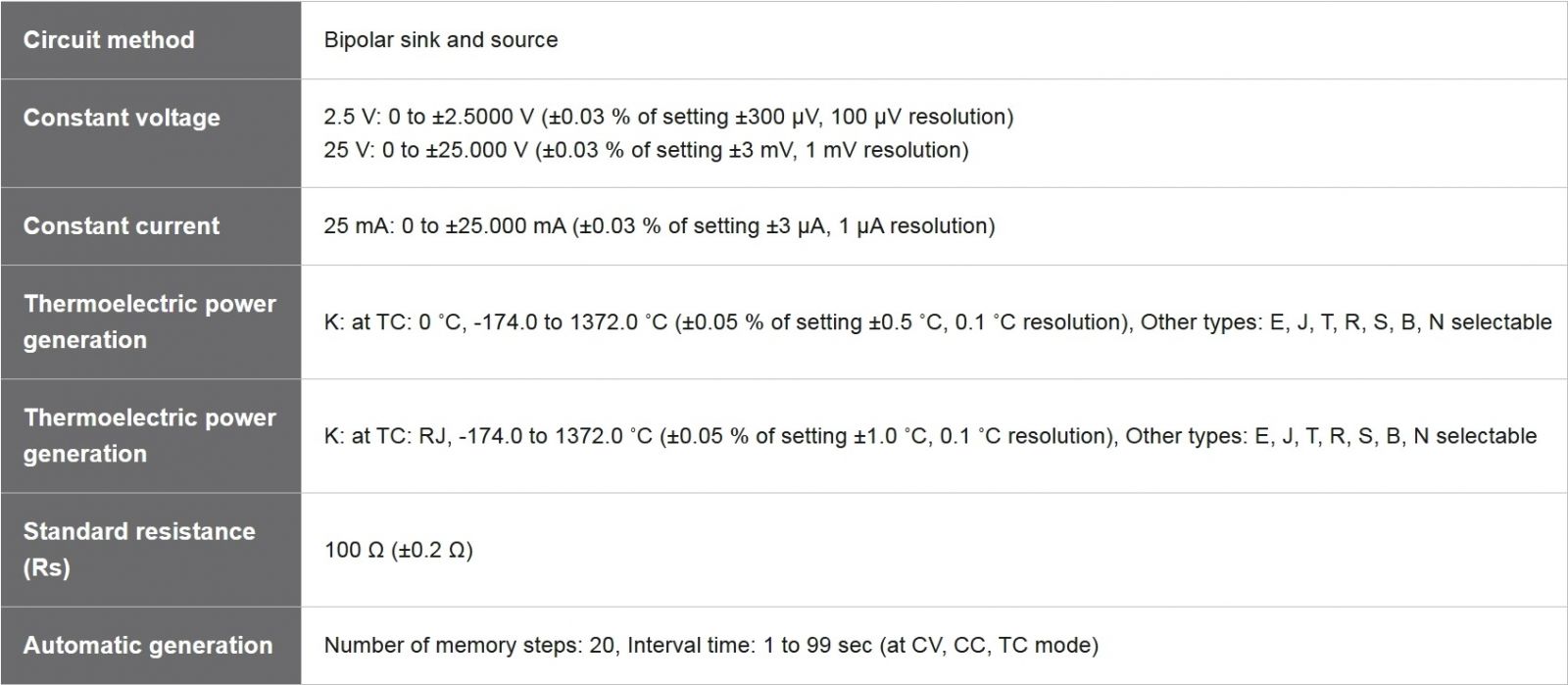Viewport: 1568px width, 685px height.
Task: Click the Circuit method header cell
Action: 109,40
